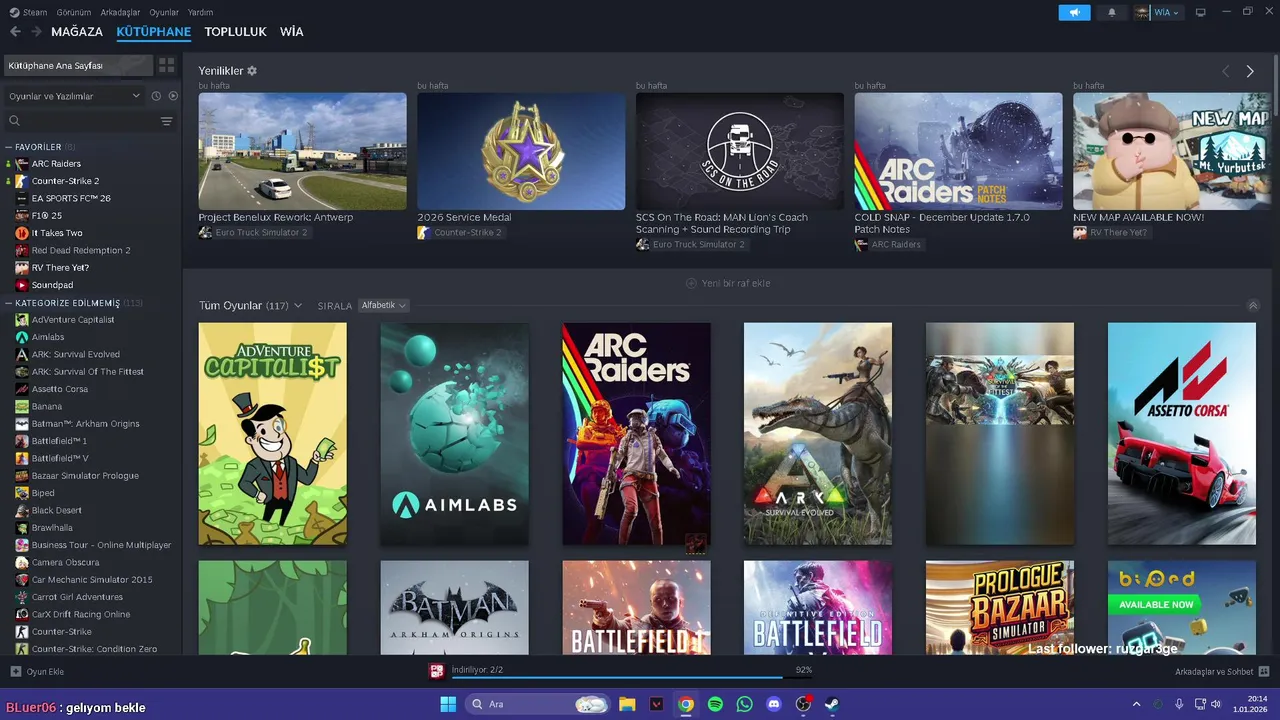
Task: Open Soundpad icon in sidebar
Action: tap(22, 285)
